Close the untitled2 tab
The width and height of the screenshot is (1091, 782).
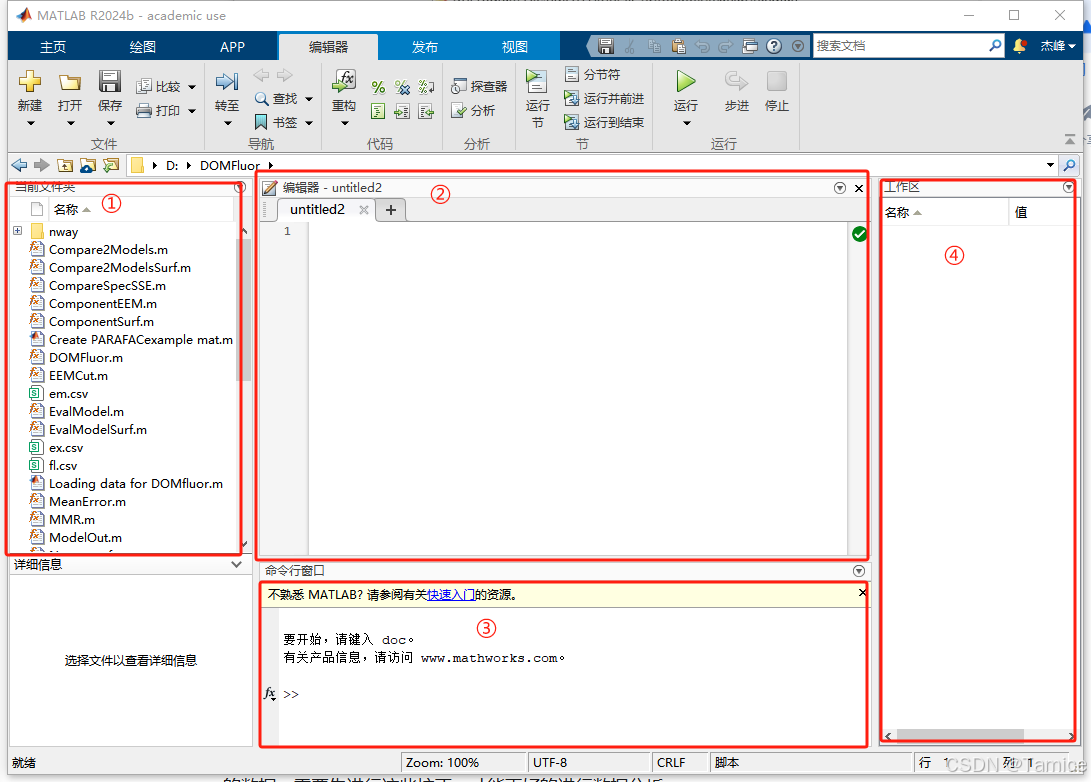pos(363,210)
